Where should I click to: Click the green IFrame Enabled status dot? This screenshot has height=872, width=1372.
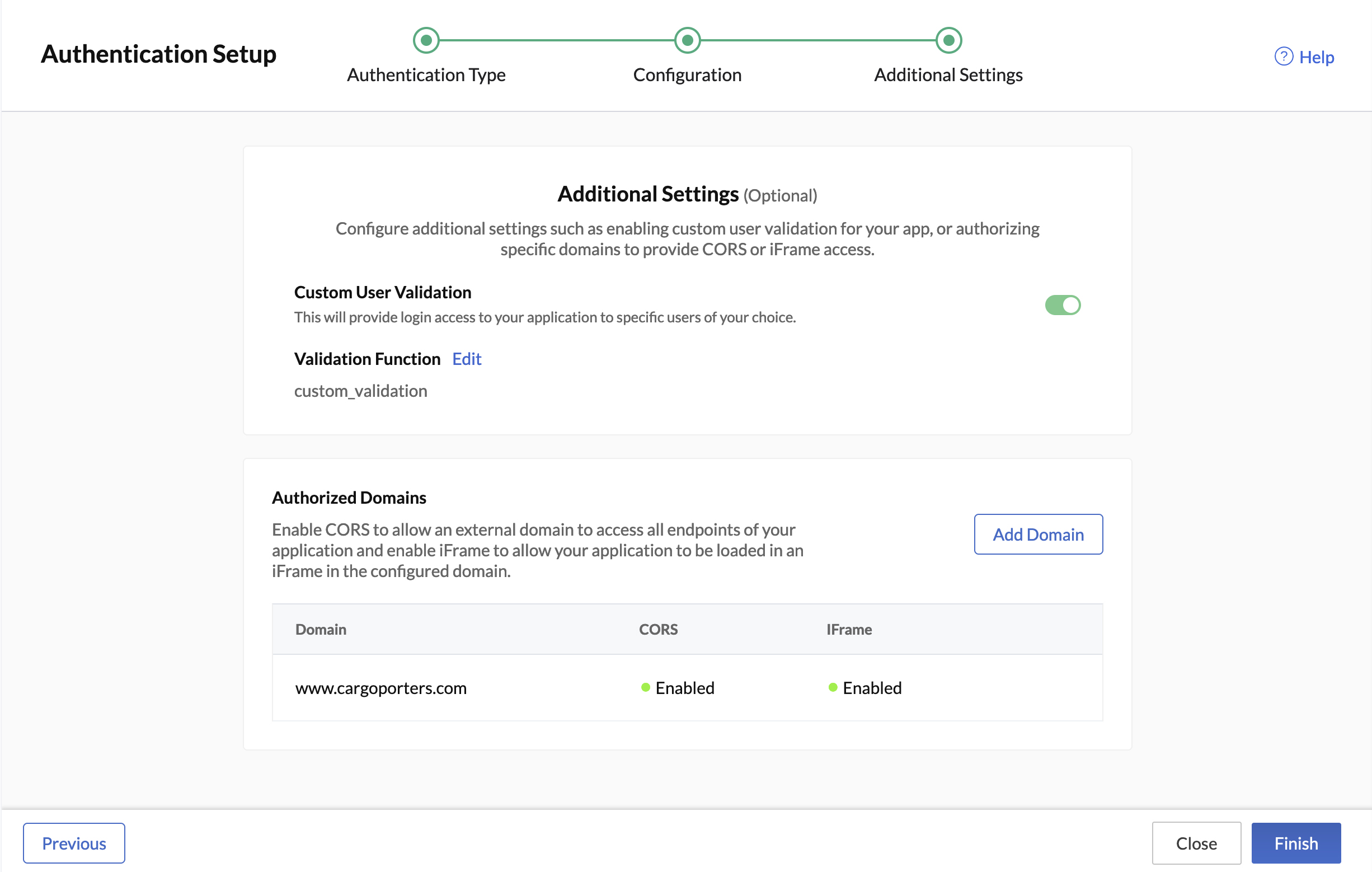pos(833,687)
